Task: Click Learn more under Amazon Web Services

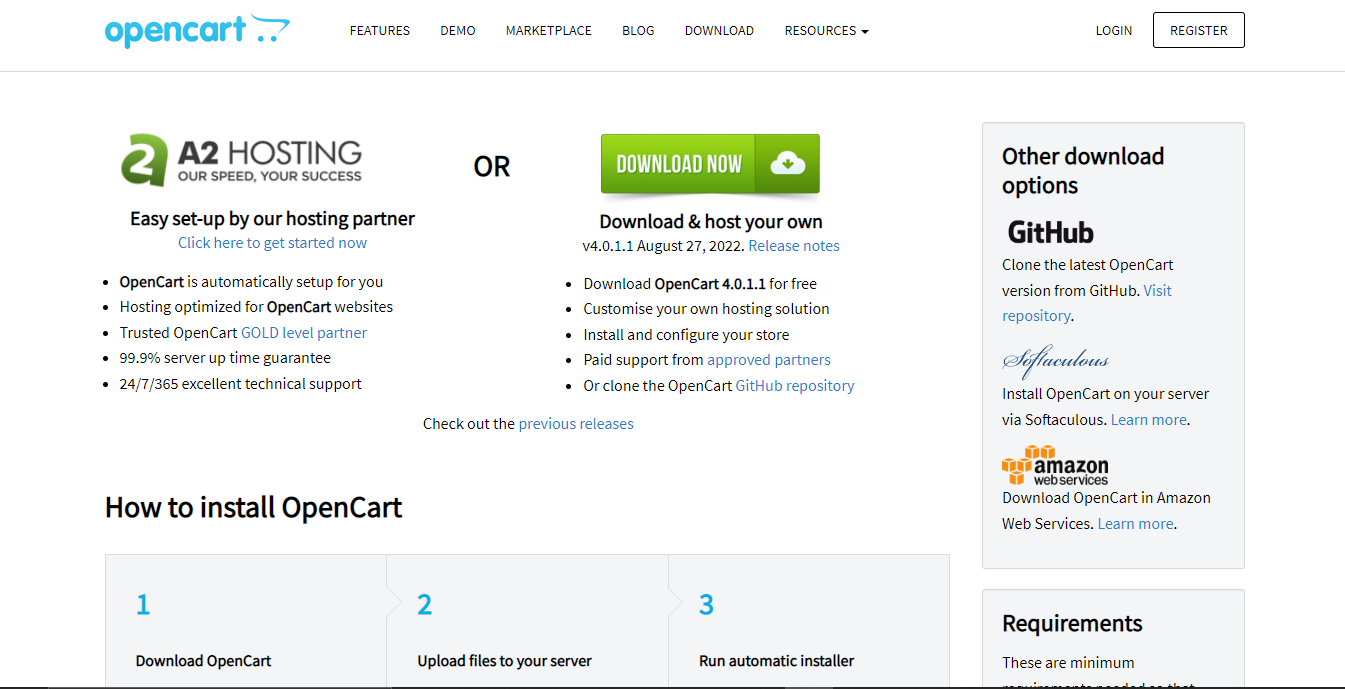Action: (x=1136, y=524)
